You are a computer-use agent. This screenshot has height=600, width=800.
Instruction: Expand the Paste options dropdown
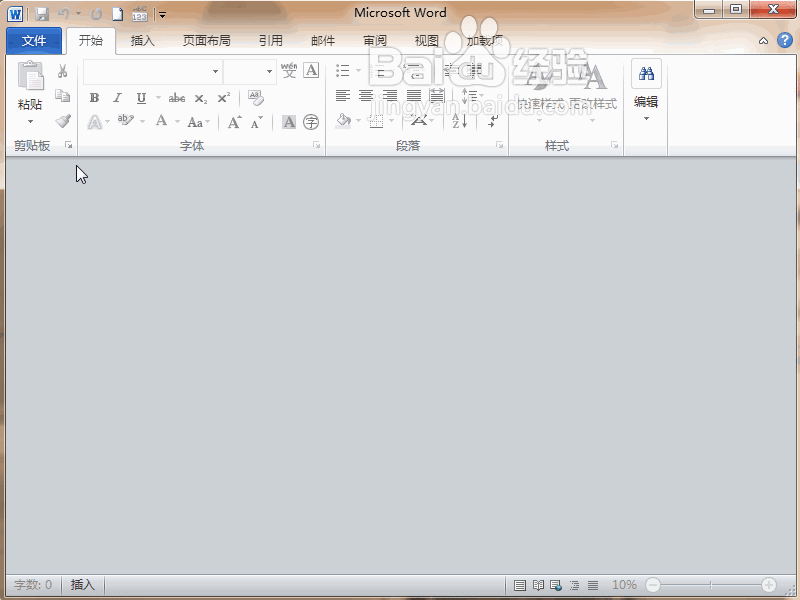pyautogui.click(x=29, y=121)
